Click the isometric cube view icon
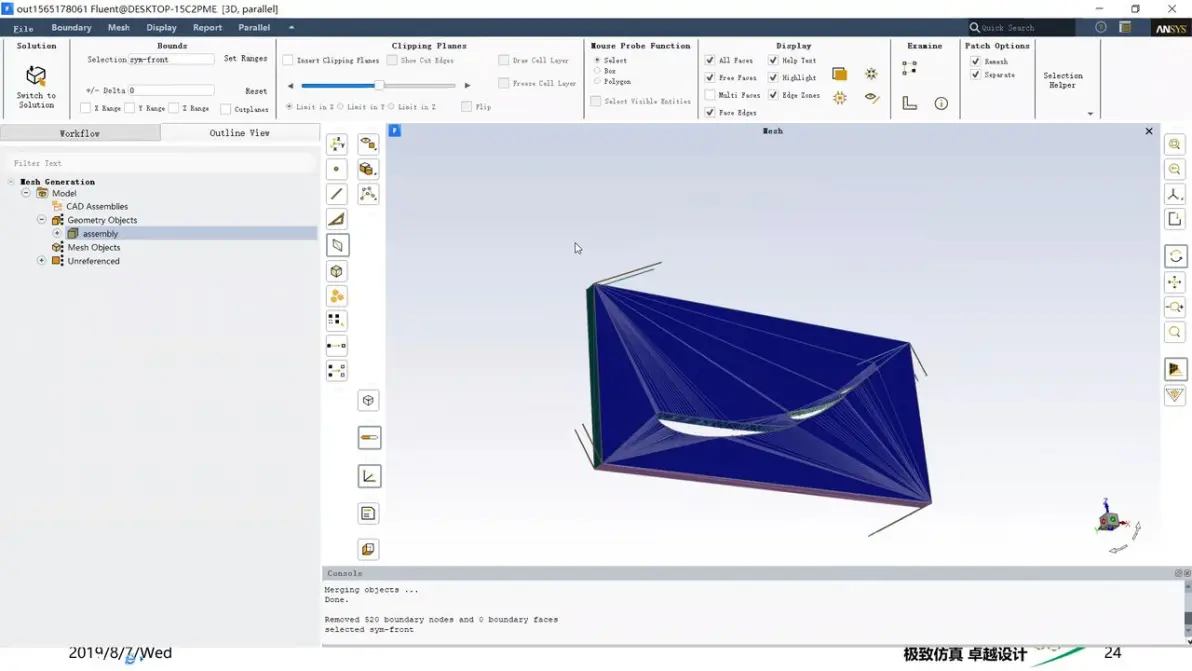Viewport: 1192px width, 671px height. click(369, 400)
